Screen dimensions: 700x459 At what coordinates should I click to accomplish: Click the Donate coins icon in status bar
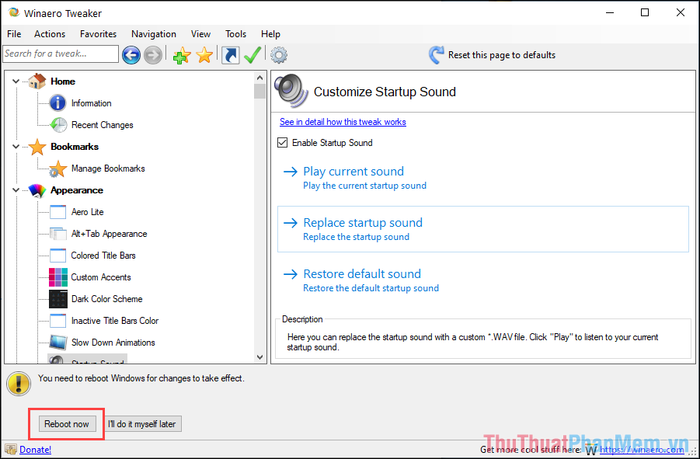coord(10,449)
